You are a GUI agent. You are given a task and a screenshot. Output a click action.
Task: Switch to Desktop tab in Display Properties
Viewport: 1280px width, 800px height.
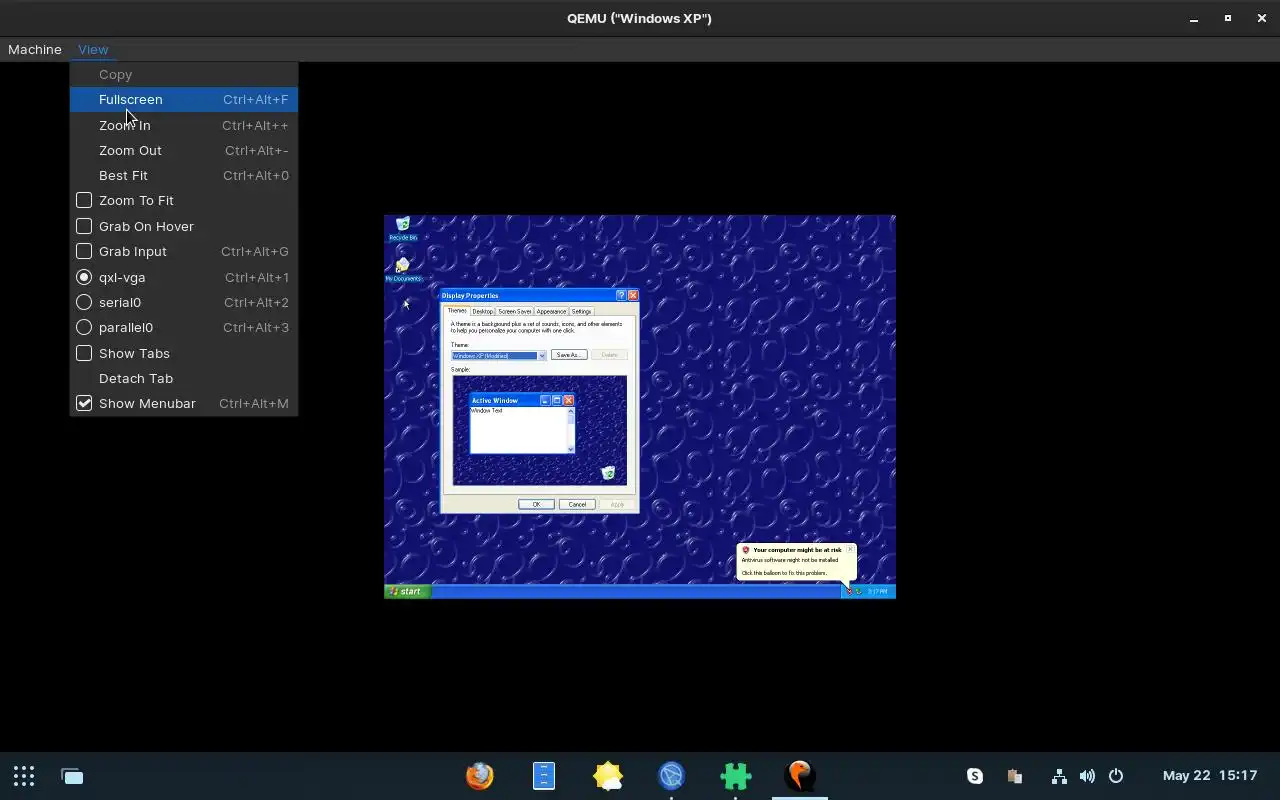(482, 311)
